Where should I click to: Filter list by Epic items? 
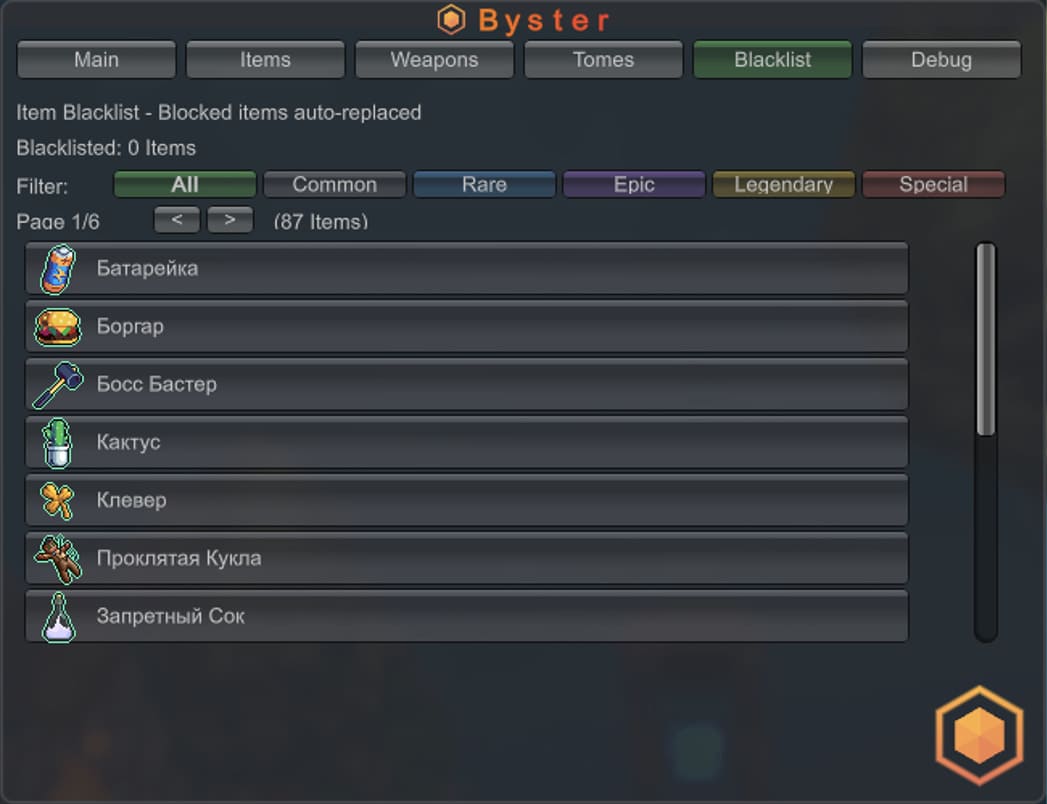[x=634, y=184]
